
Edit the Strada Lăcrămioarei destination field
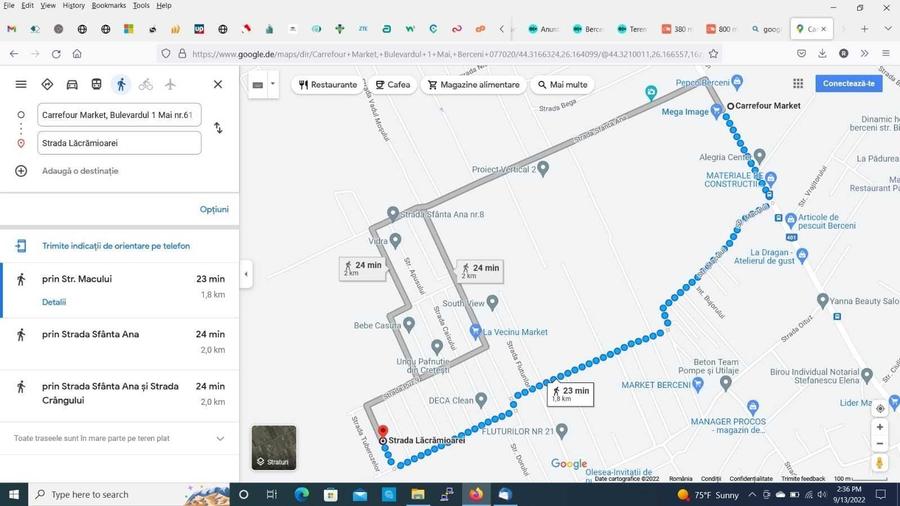(119, 143)
